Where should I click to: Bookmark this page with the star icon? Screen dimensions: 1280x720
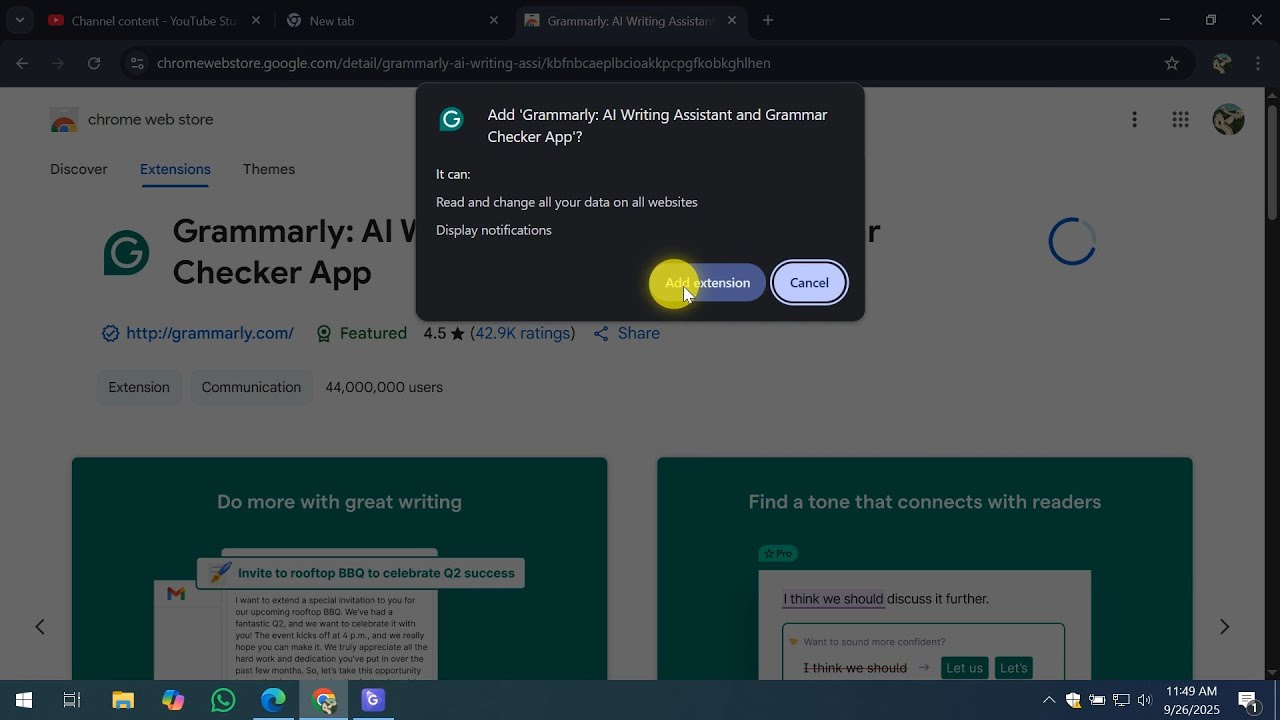pyautogui.click(x=1172, y=63)
